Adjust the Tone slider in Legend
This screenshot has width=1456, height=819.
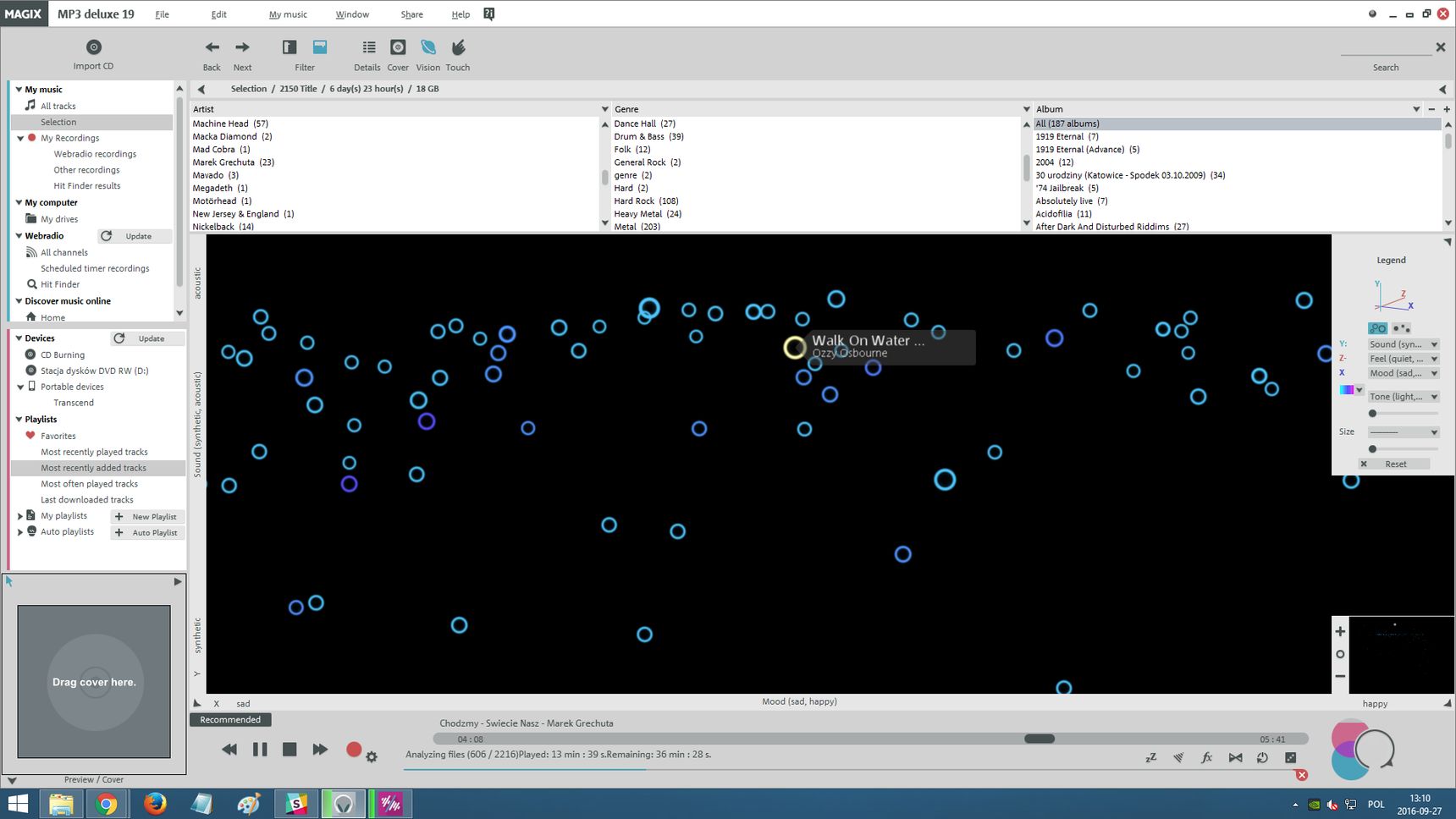[1373, 414]
